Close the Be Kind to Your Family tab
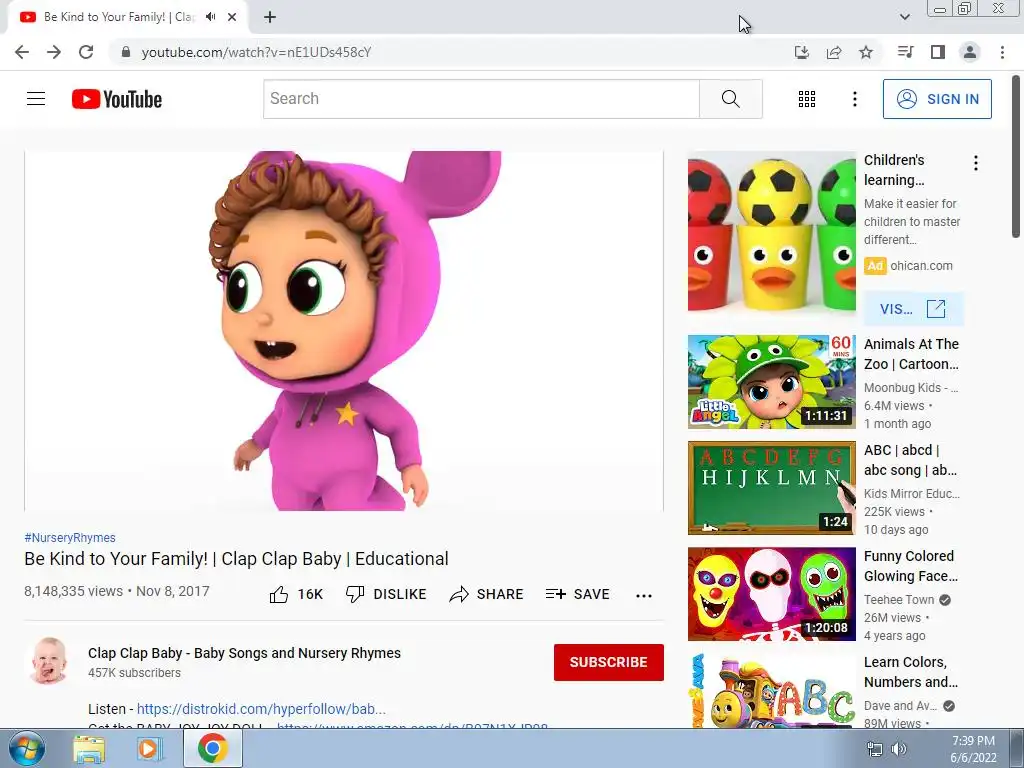Screen dimensions: 1024x768 232,17
